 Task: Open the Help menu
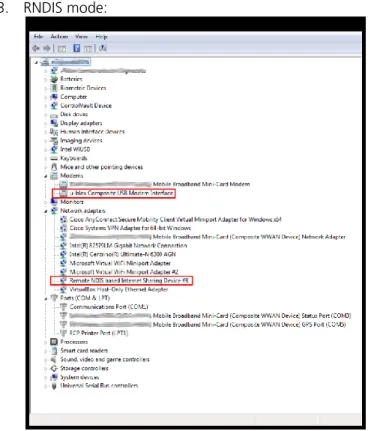(x=101, y=36)
